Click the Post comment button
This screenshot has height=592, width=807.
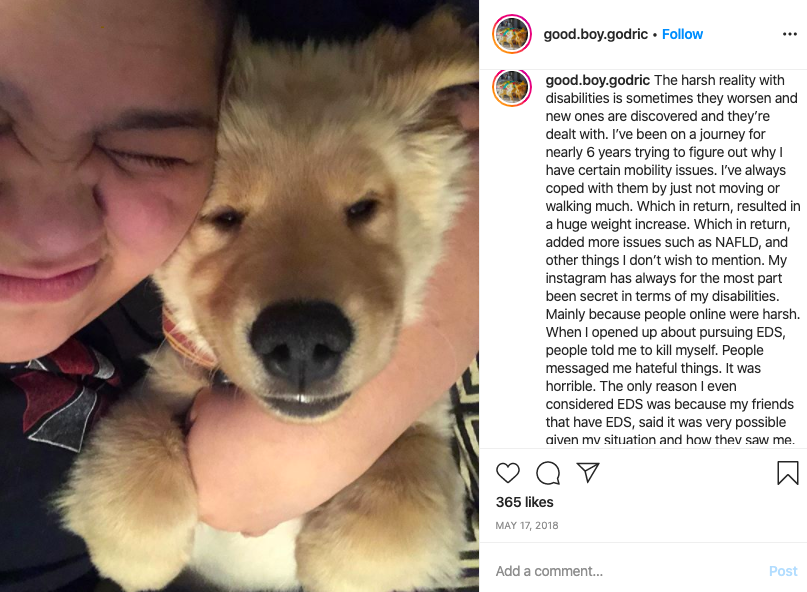tap(783, 571)
